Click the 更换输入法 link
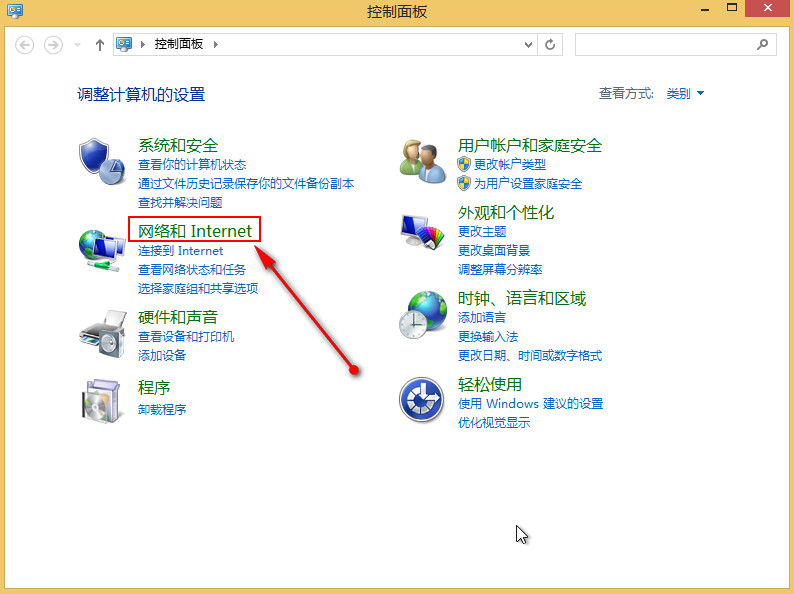The height and width of the screenshot is (594, 794). 488,336
